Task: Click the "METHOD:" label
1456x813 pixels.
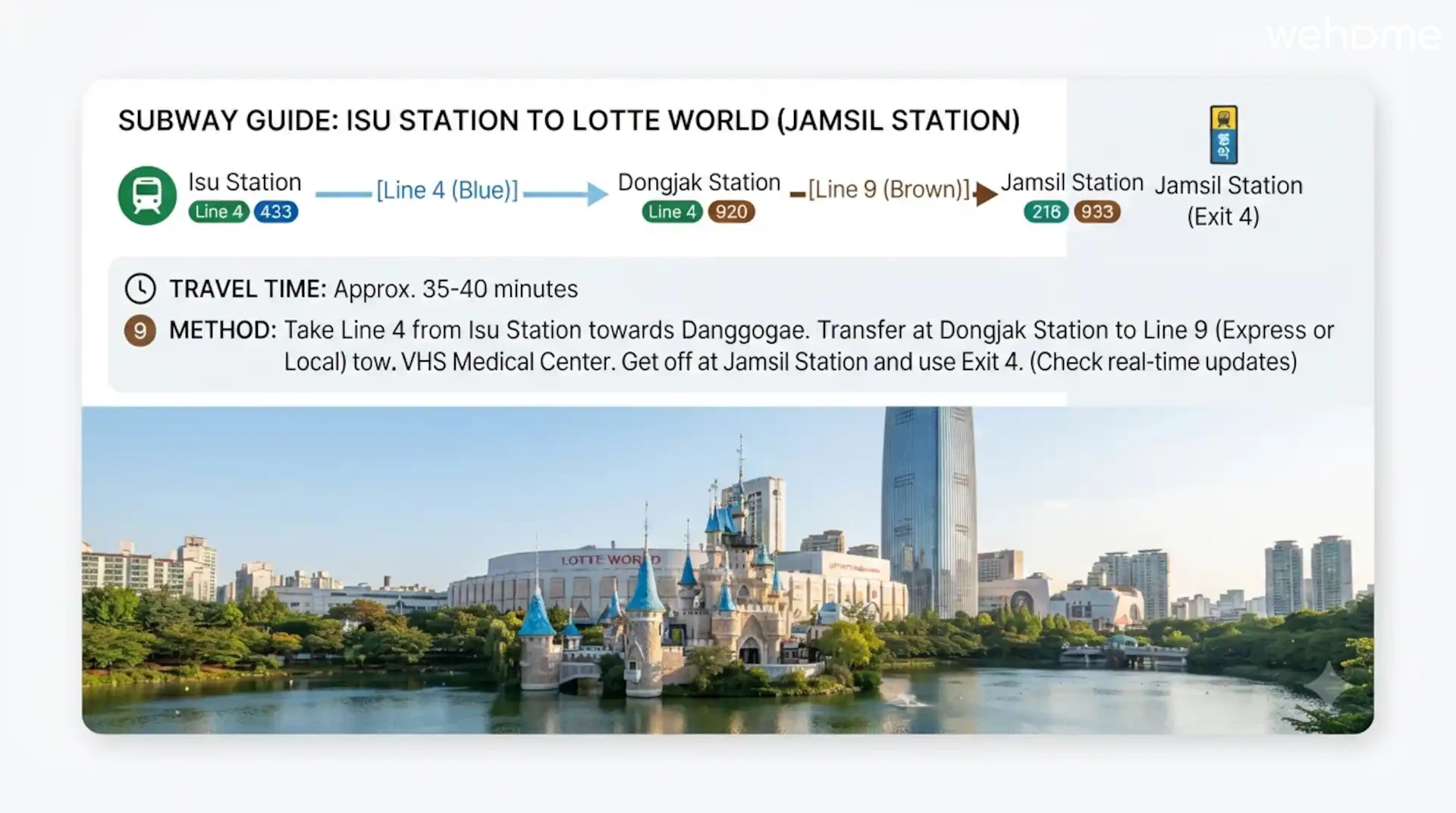Action: (223, 330)
